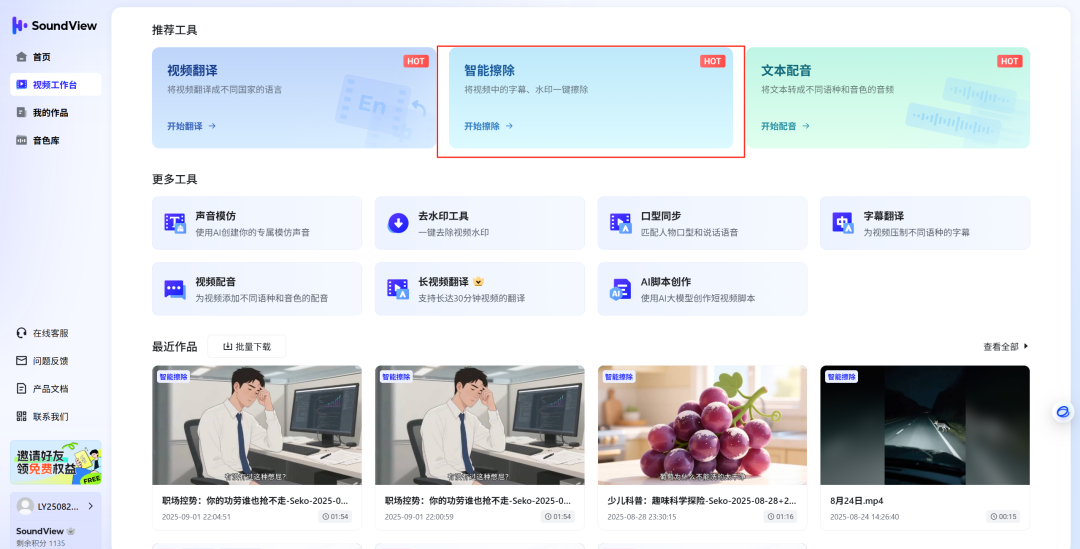Click the 产品文档 document icon

21,389
